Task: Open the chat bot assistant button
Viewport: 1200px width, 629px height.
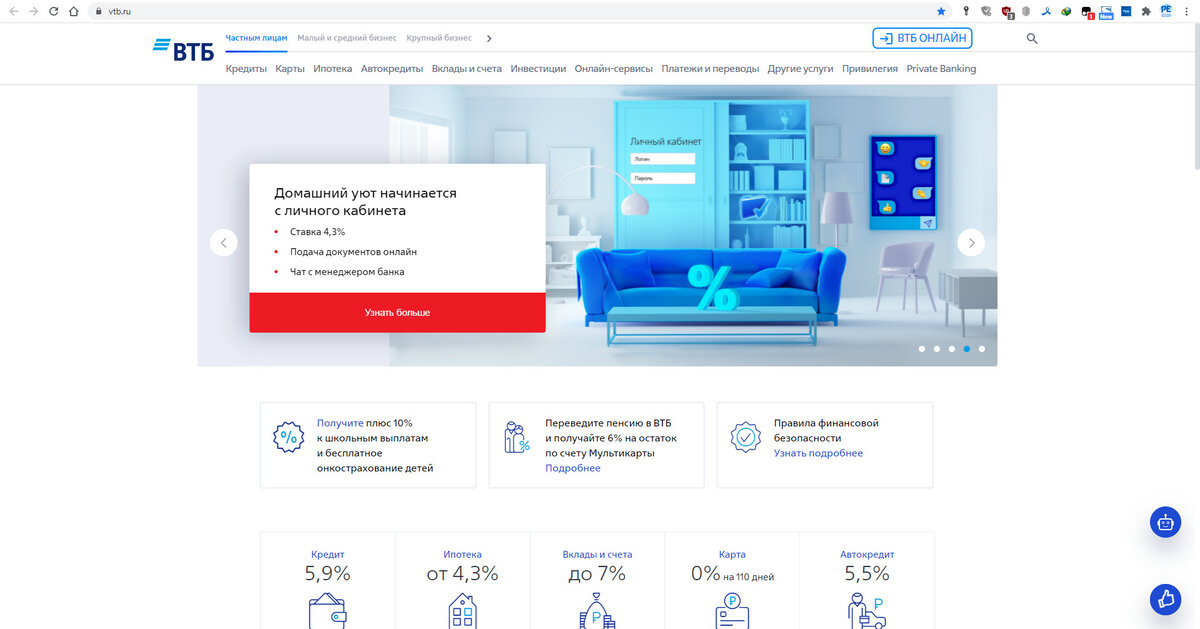Action: [1165, 522]
